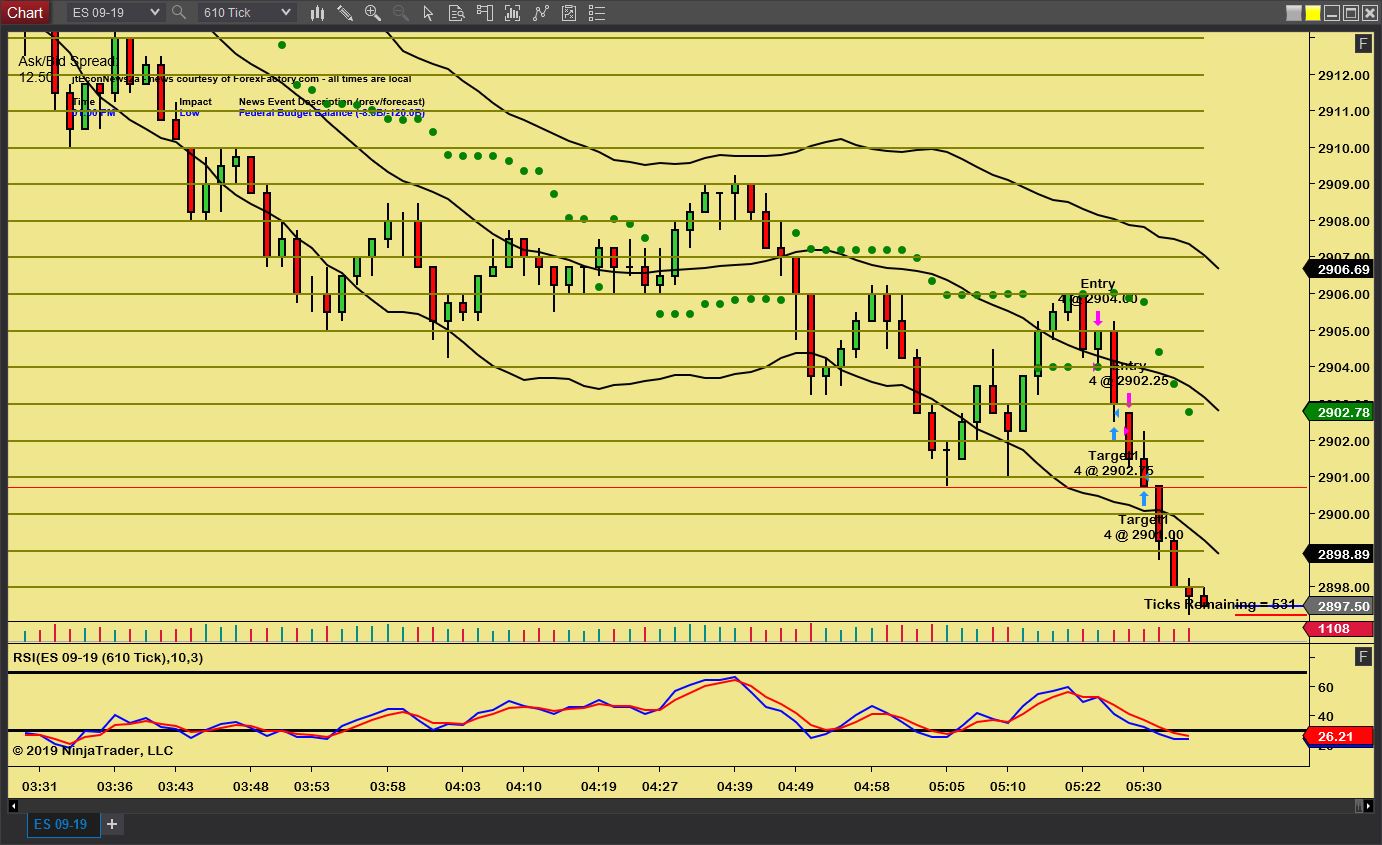Click the 60 level on RSI axis

tap(1326, 687)
